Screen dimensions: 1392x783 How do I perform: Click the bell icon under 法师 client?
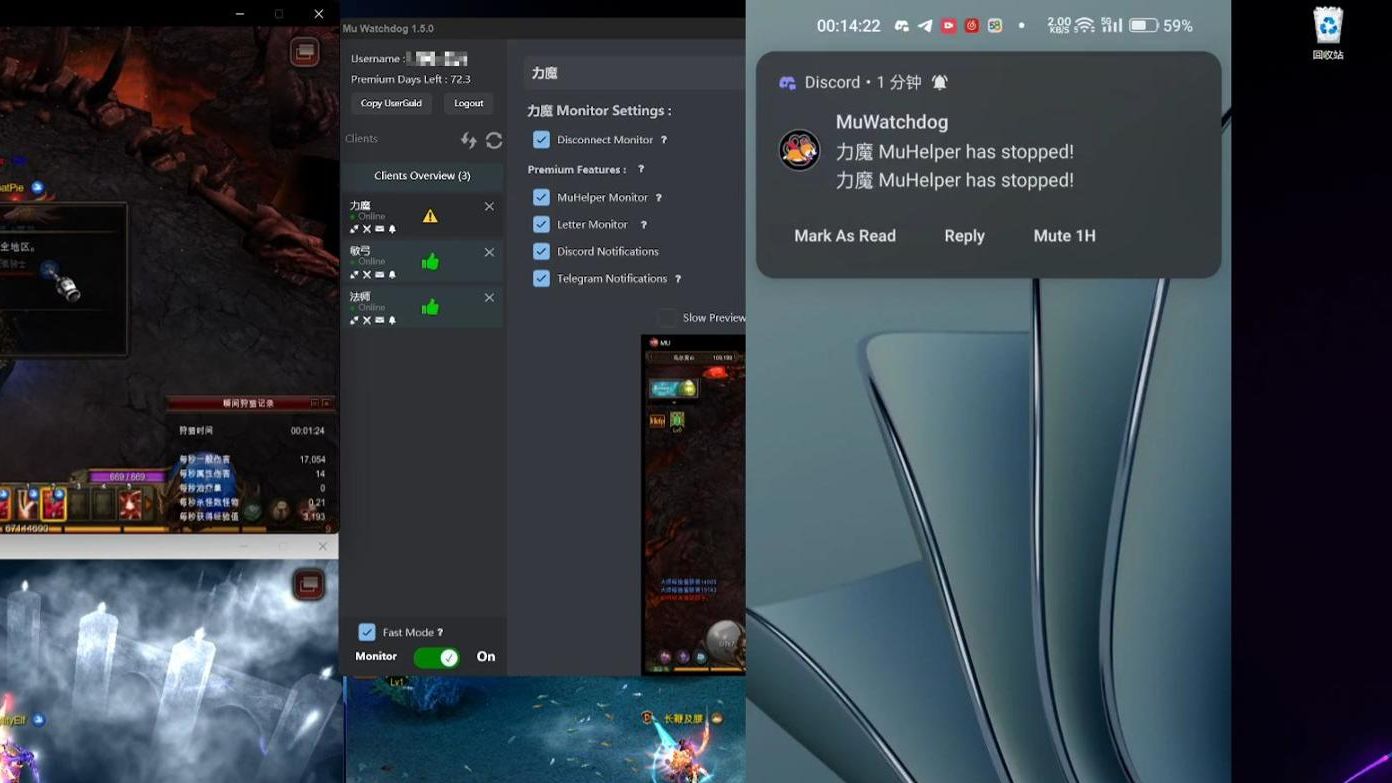point(392,320)
